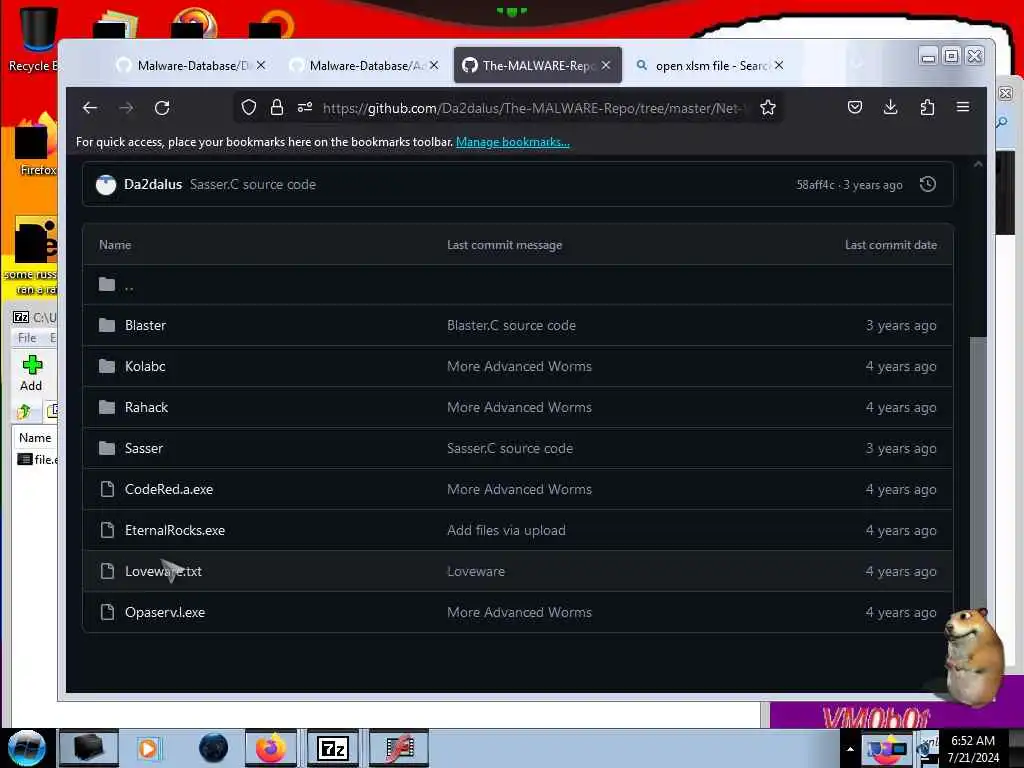Click the Name column header in 7-Zip
The width and height of the screenshot is (1024, 768).
(x=35, y=438)
